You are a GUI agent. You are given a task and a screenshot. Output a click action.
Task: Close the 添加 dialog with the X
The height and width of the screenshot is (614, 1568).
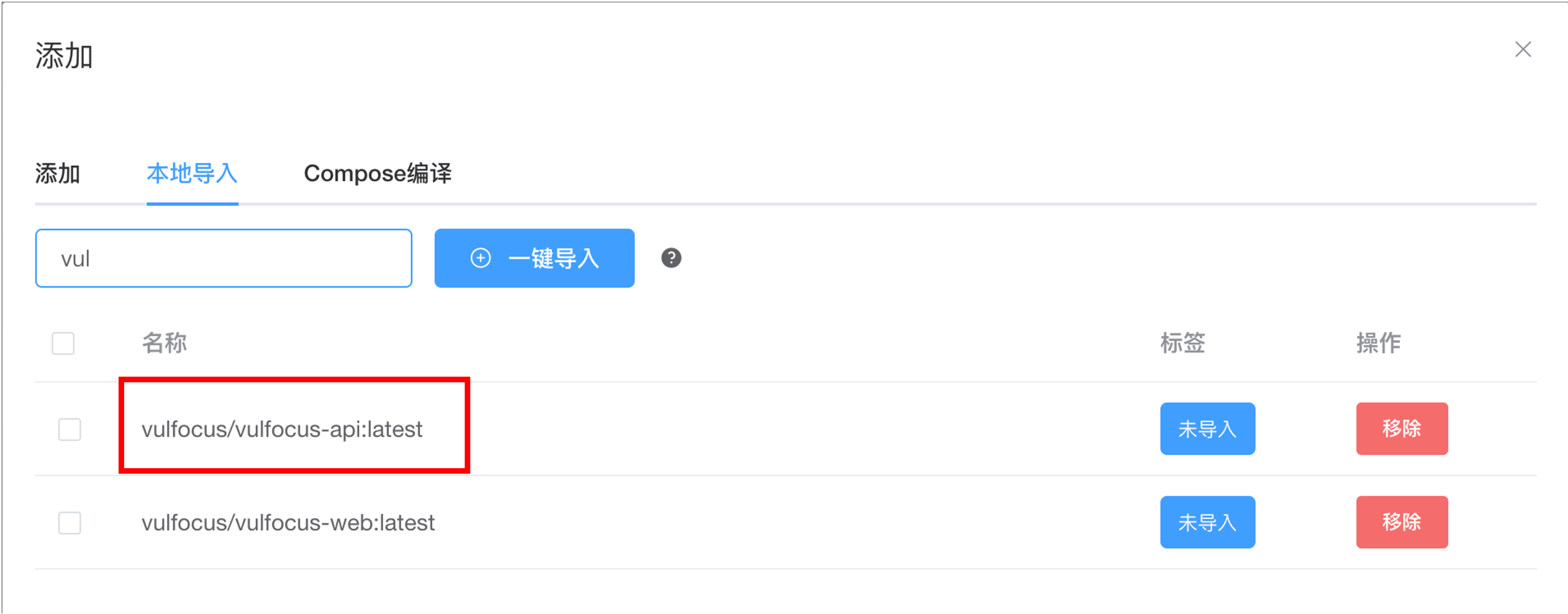(x=1522, y=49)
